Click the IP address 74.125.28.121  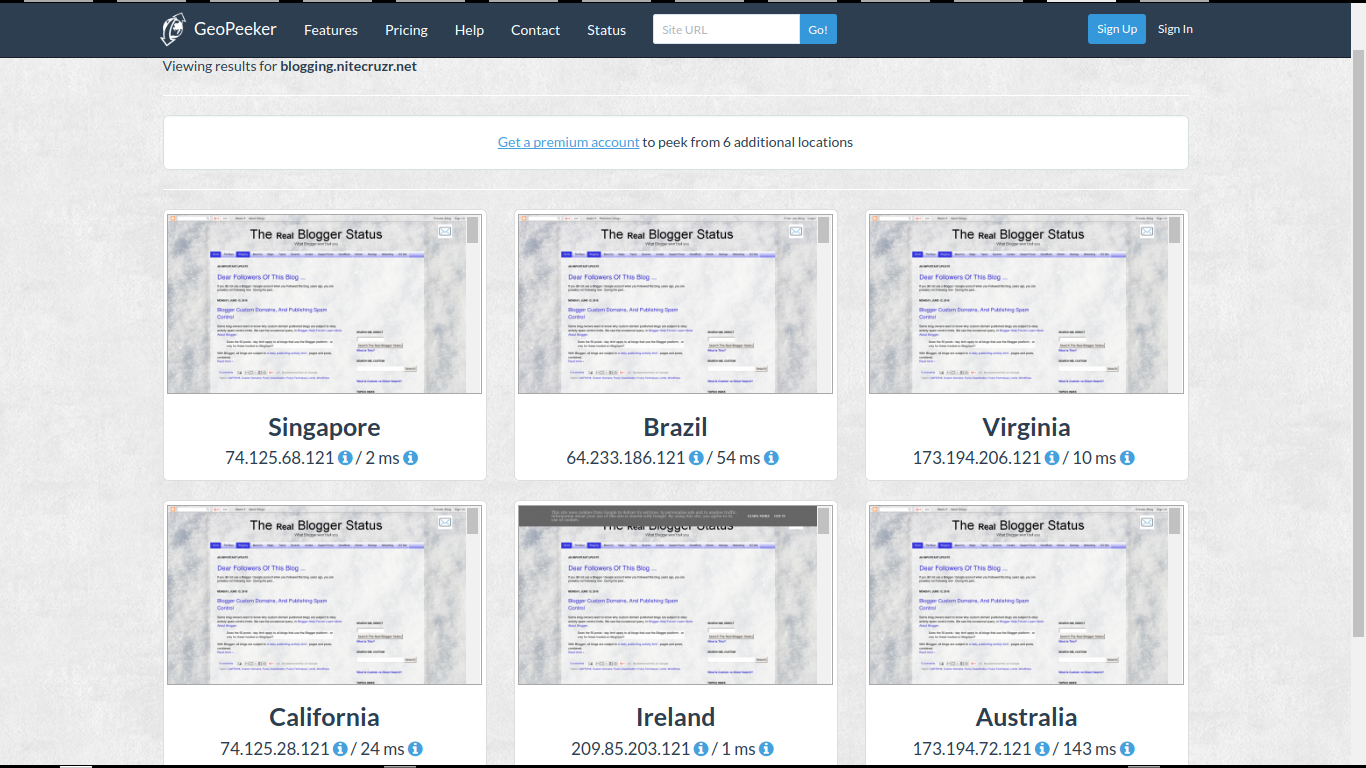(274, 749)
